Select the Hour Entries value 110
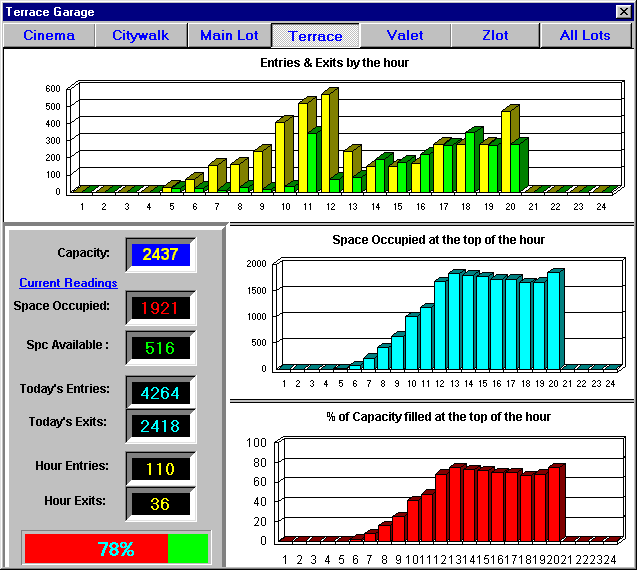This screenshot has height=570, width=637. click(x=161, y=469)
